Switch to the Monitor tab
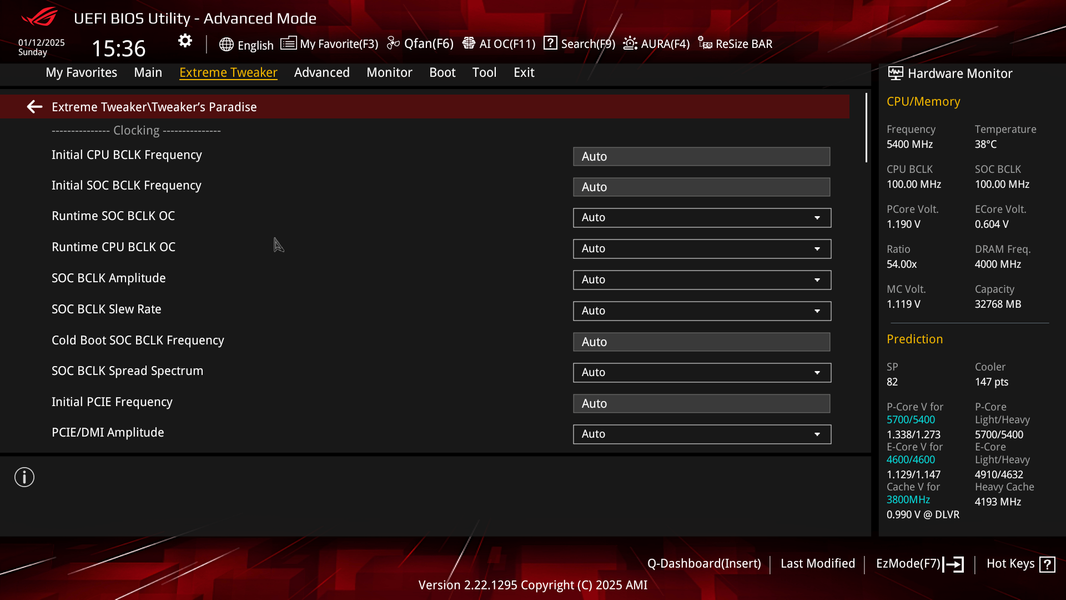The image size is (1066, 600). (389, 73)
